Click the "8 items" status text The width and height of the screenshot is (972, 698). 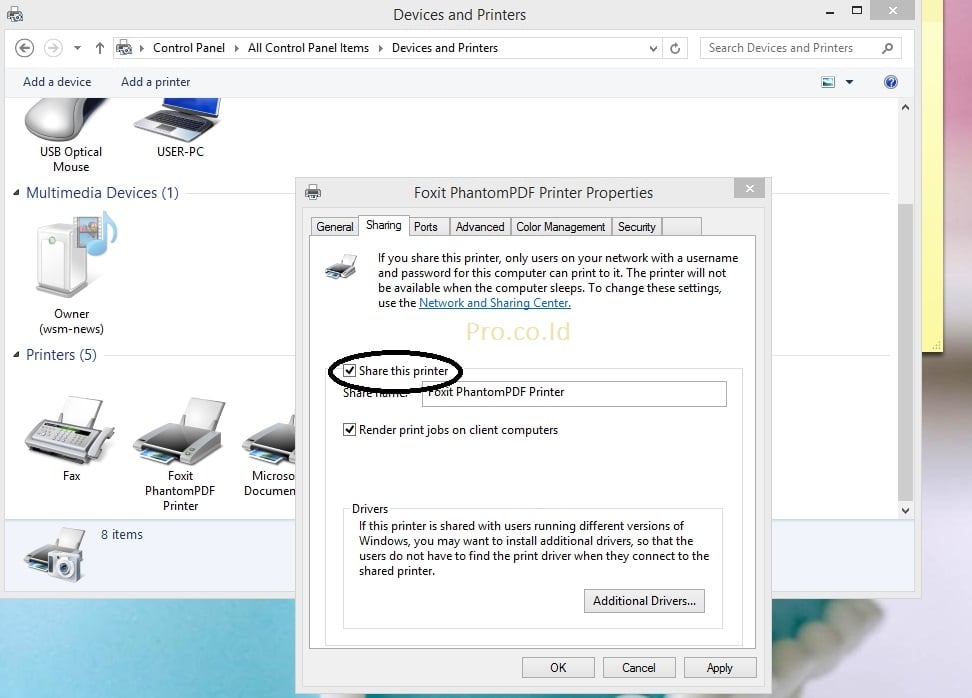pos(122,534)
